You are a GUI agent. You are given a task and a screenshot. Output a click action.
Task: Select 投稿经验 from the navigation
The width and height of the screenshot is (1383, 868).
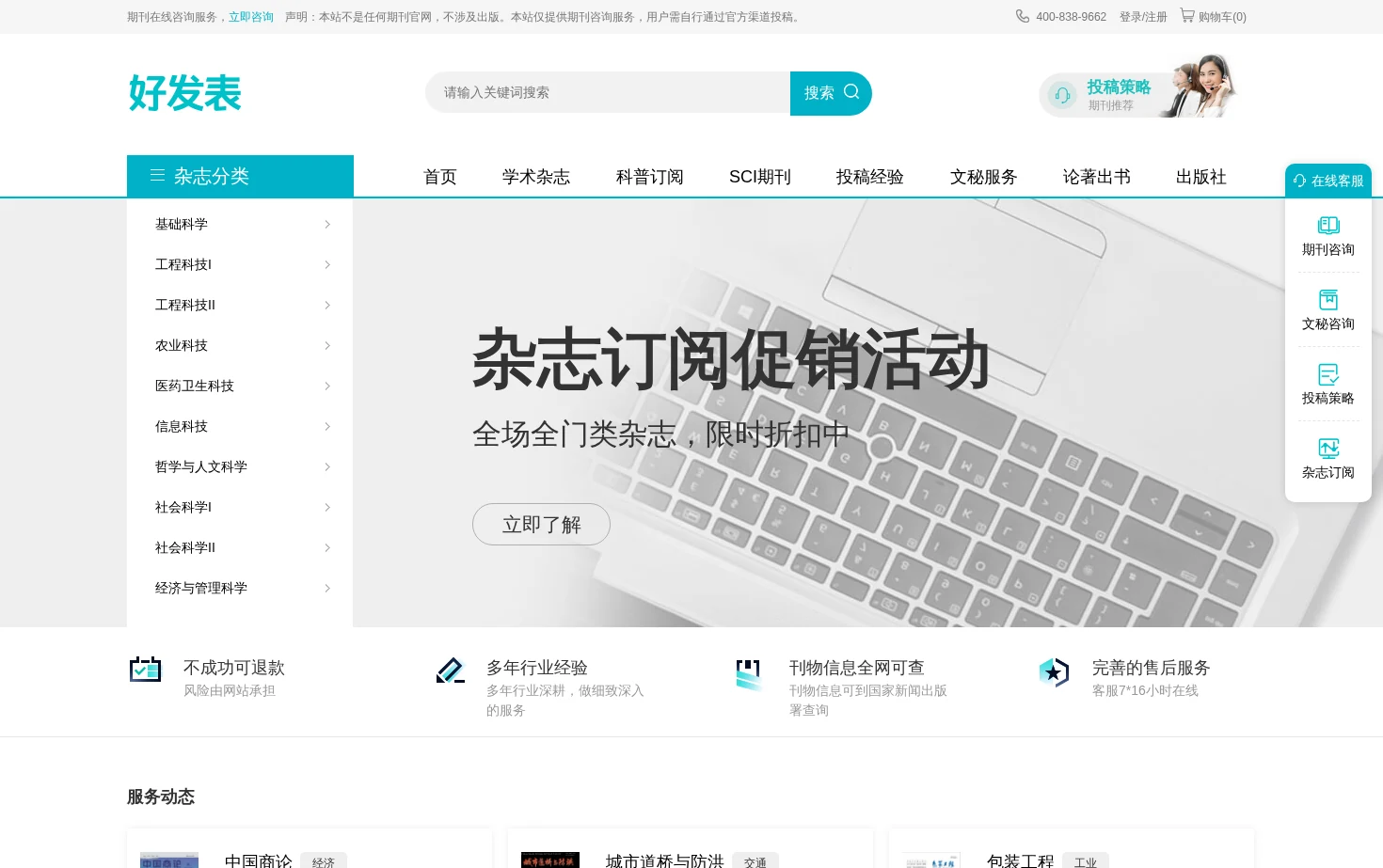coord(870,177)
